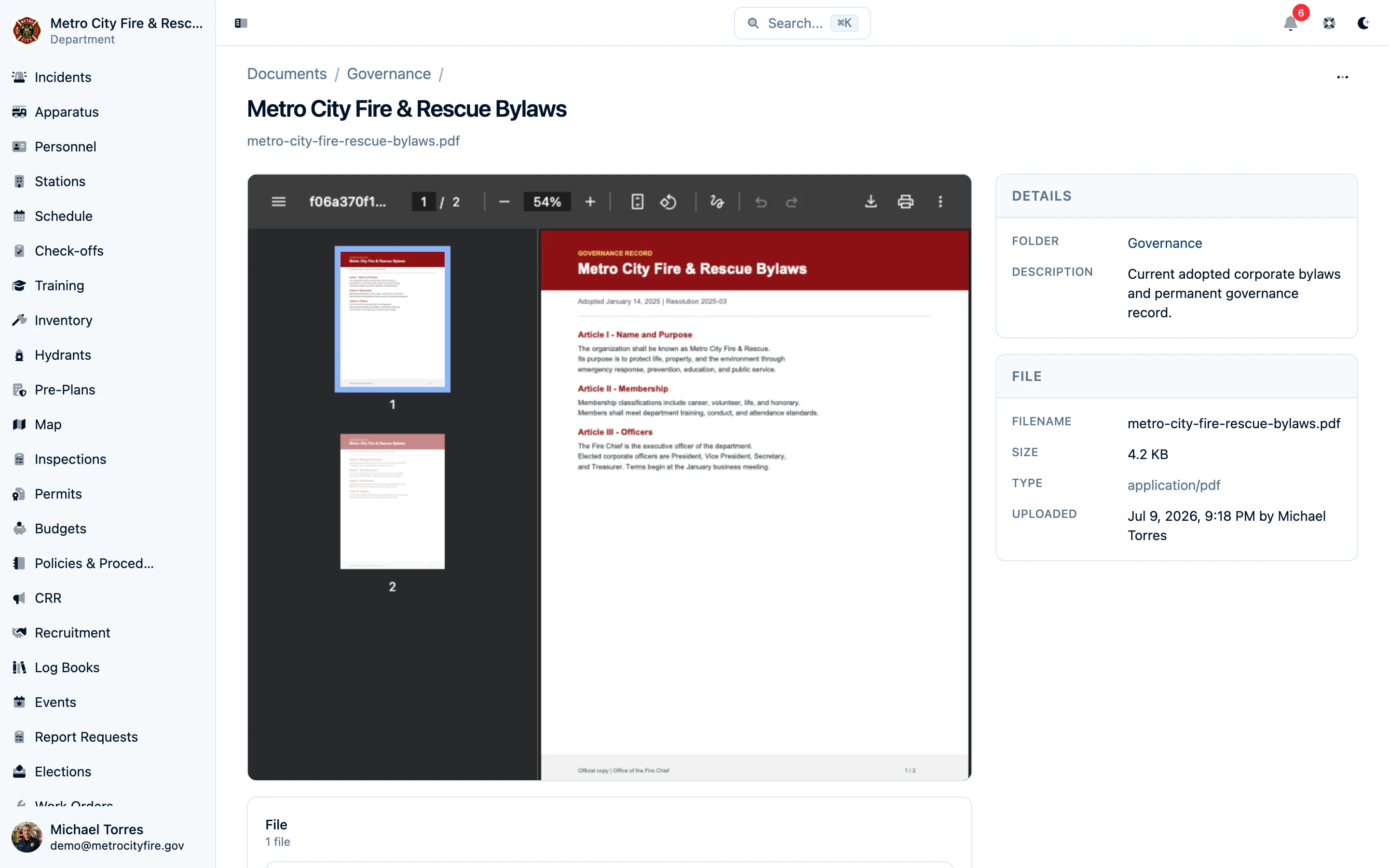Click the Personnel sidebar icon
The height and width of the screenshot is (868, 1389).
19,147
